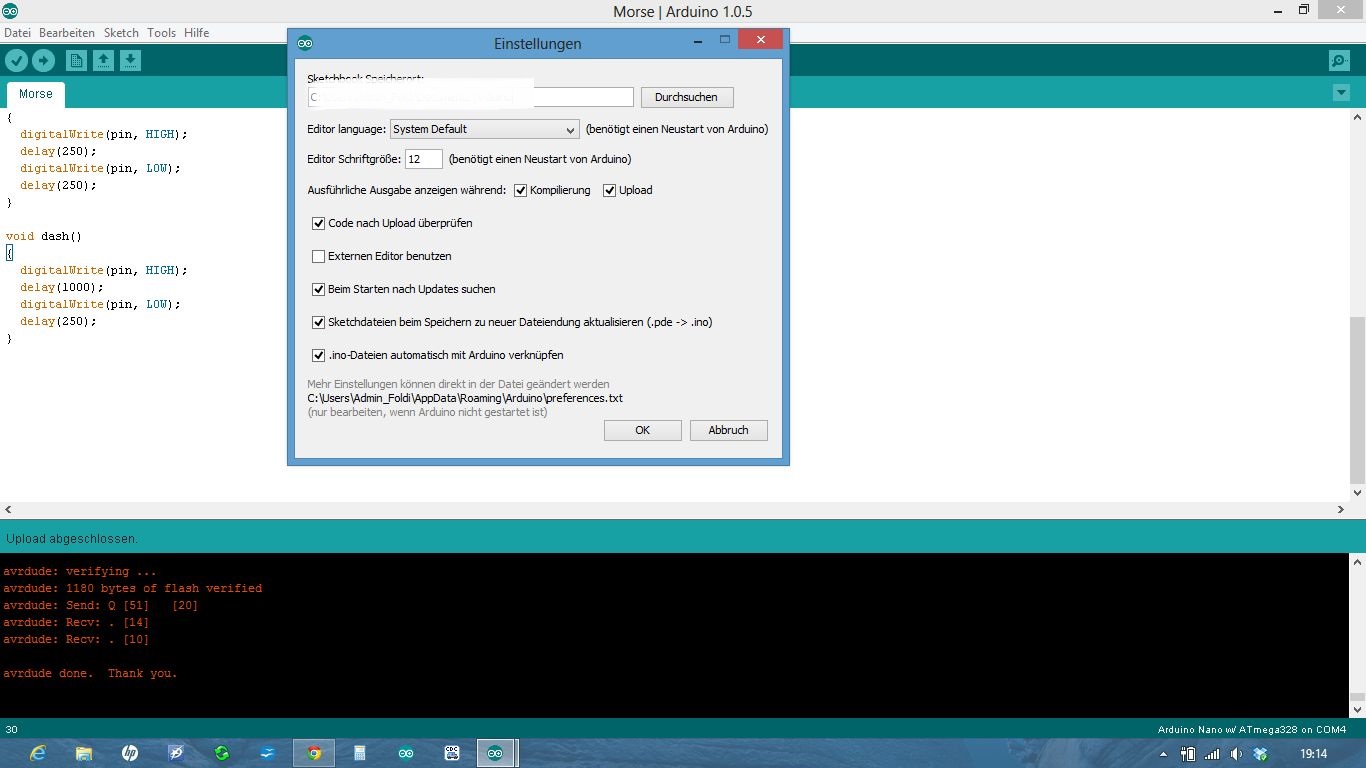Image resolution: width=1366 pixels, height=768 pixels.
Task: Open File Explorer from the taskbar
Action: (x=84, y=753)
